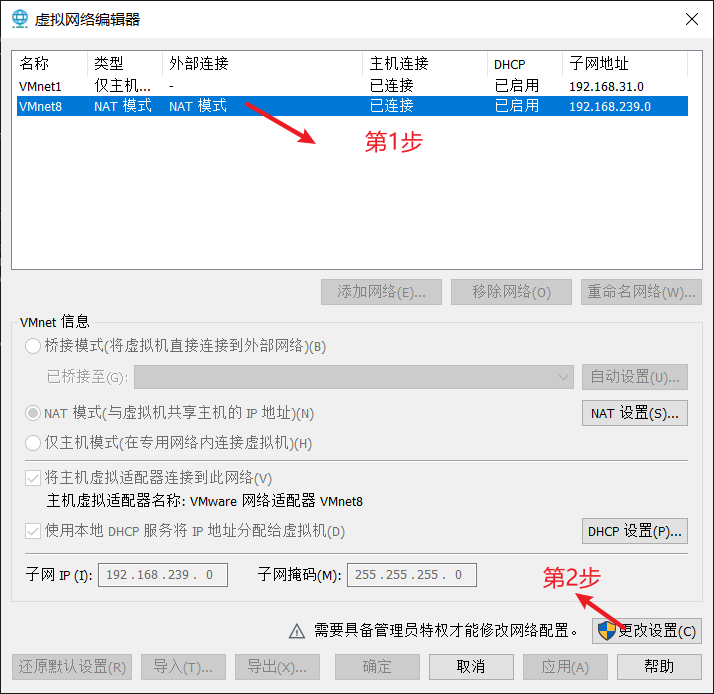The image size is (714, 694).
Task: Click the Virtual Network Editor globe icon
Action: coord(20,19)
